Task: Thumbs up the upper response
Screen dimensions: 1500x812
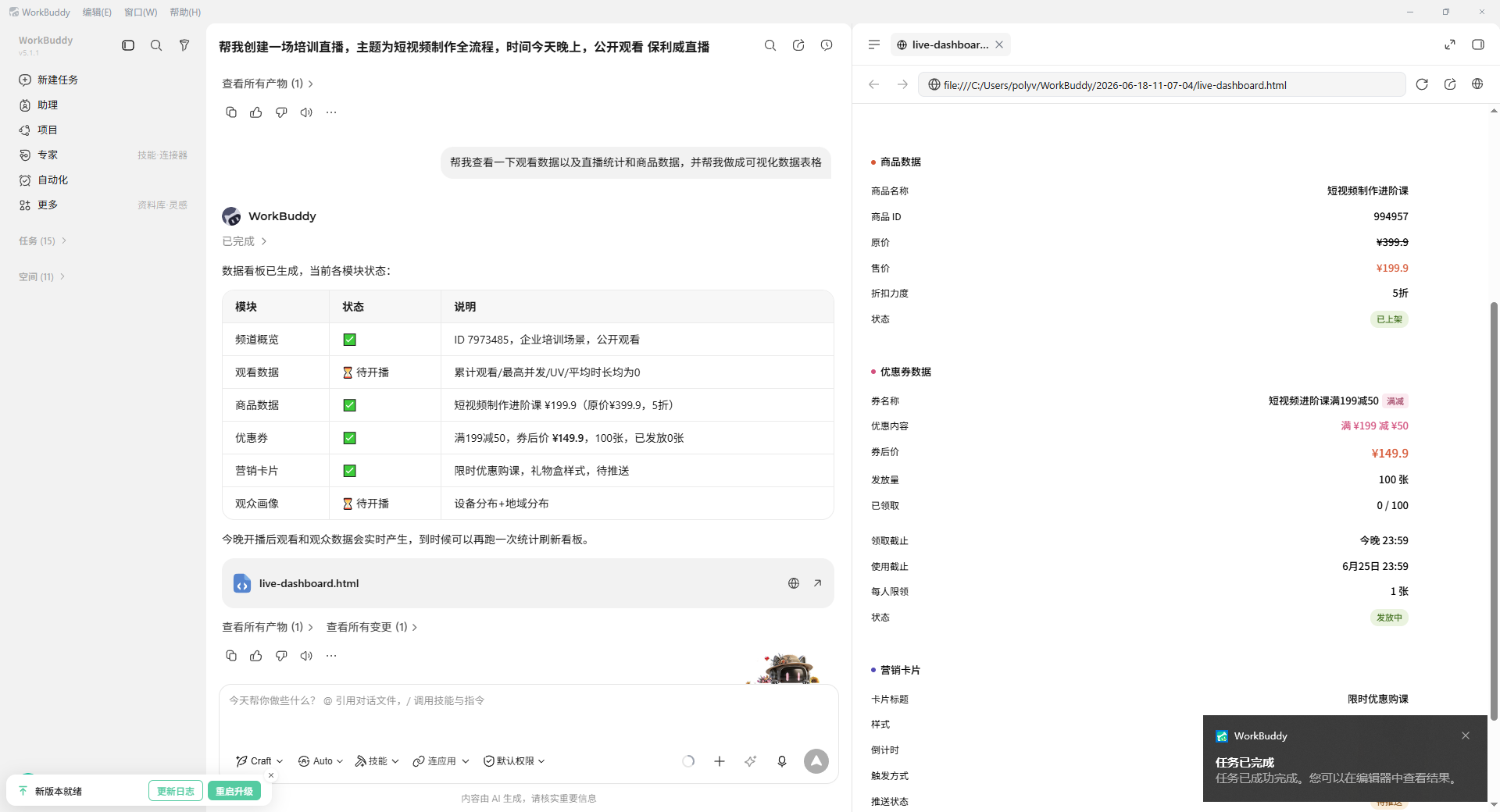Action: click(256, 112)
